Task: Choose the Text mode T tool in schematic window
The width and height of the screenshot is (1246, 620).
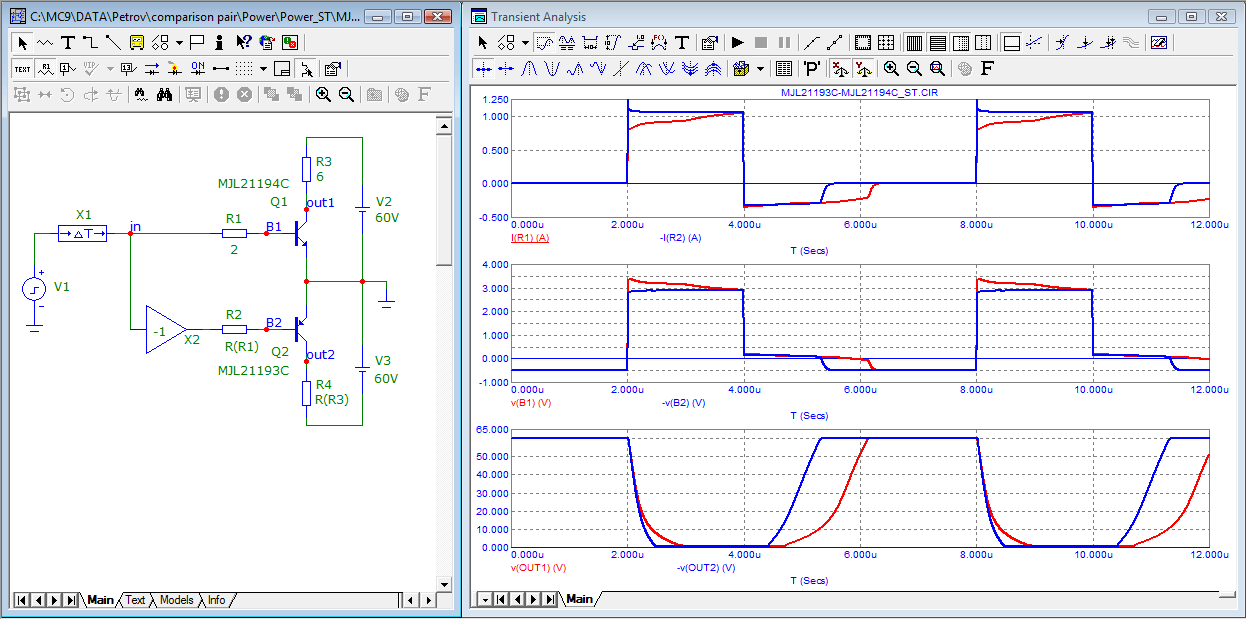Action: (68, 44)
